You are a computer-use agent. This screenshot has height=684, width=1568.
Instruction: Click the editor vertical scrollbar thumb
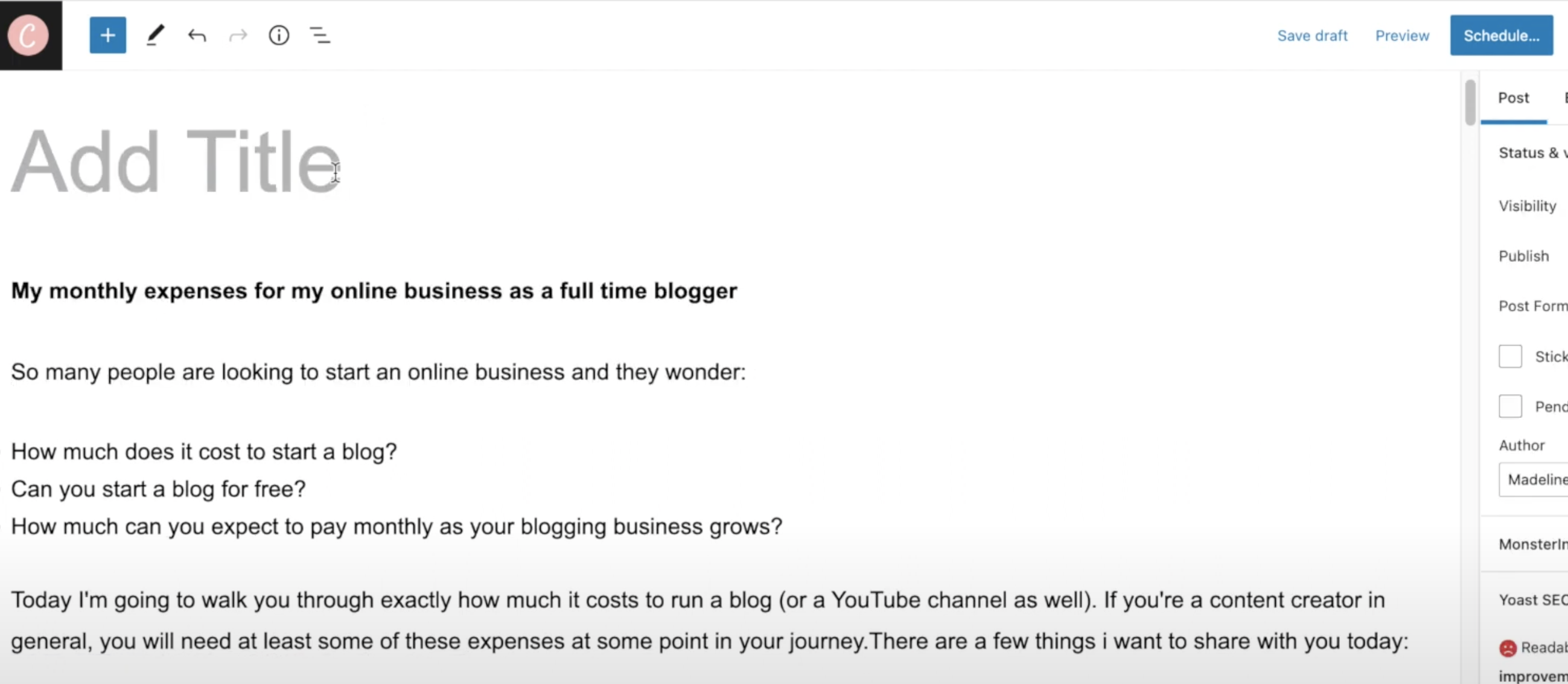(1470, 101)
